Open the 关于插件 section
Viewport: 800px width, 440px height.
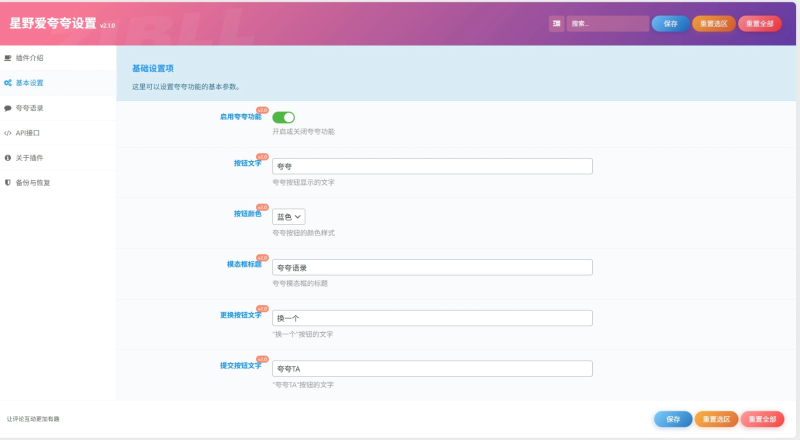58,158
